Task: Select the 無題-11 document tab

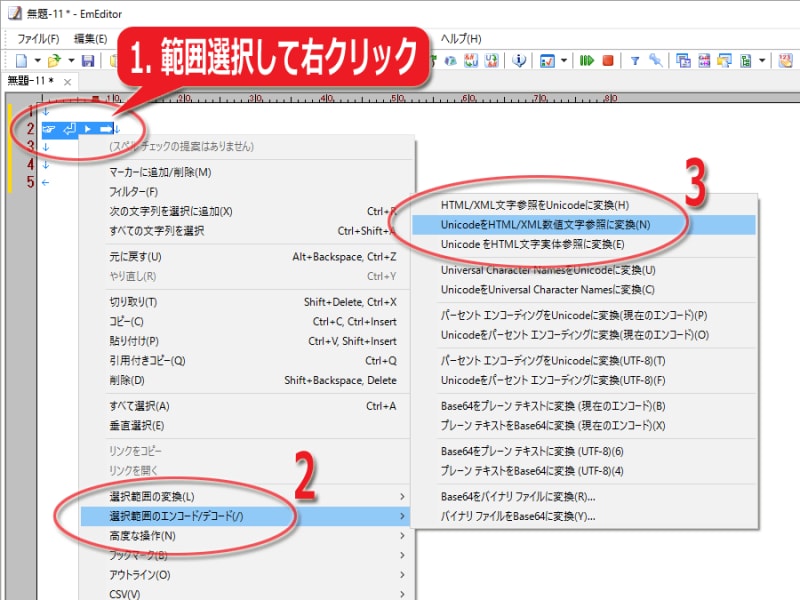Action: [30, 81]
